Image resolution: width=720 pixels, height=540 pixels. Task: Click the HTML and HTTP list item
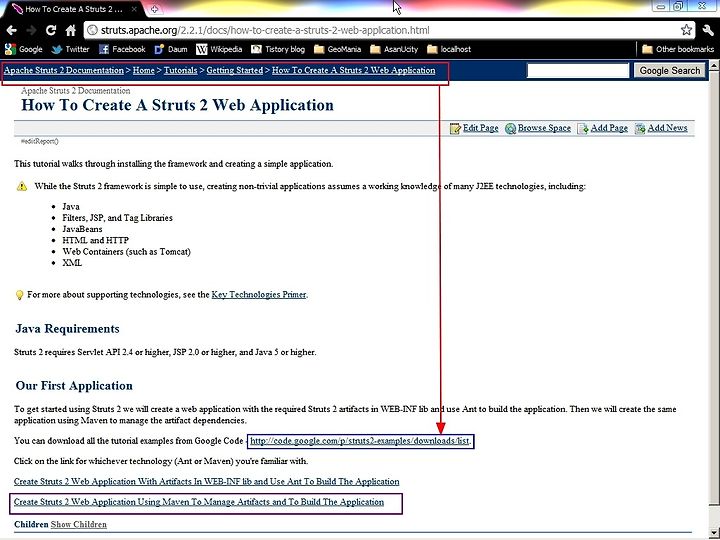[96, 240]
